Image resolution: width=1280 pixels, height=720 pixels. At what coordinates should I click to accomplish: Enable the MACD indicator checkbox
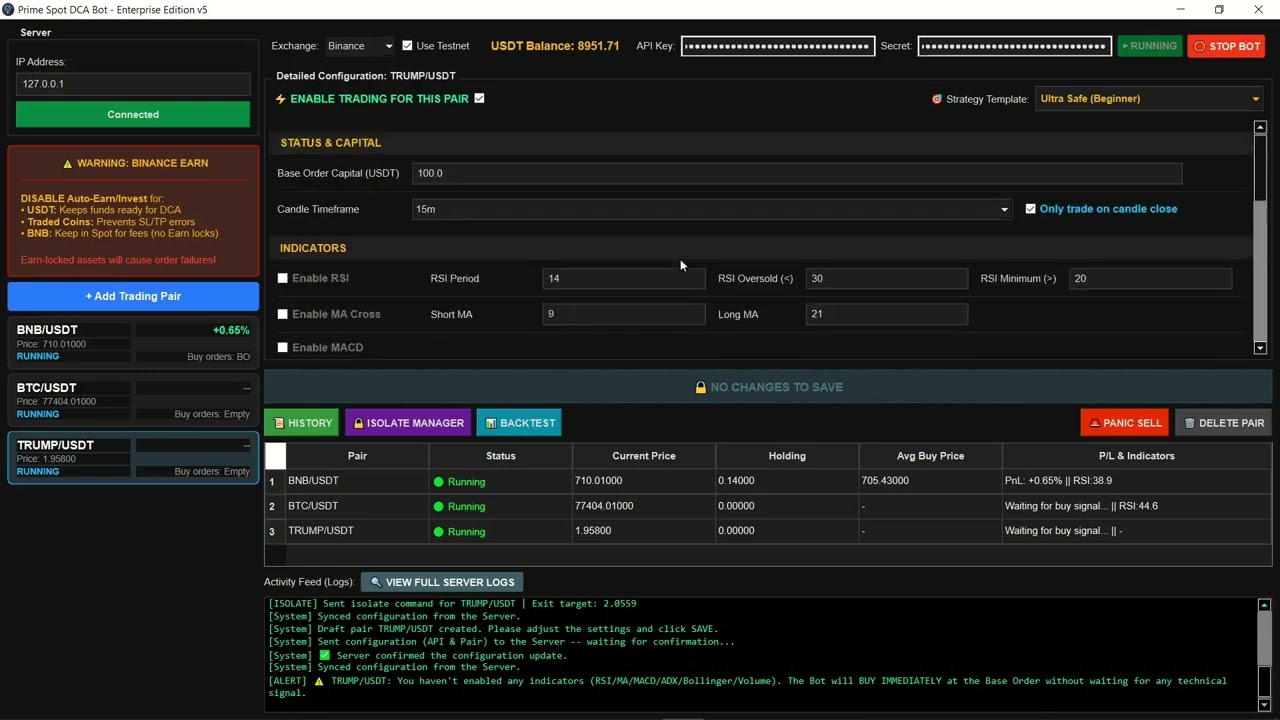[282, 347]
